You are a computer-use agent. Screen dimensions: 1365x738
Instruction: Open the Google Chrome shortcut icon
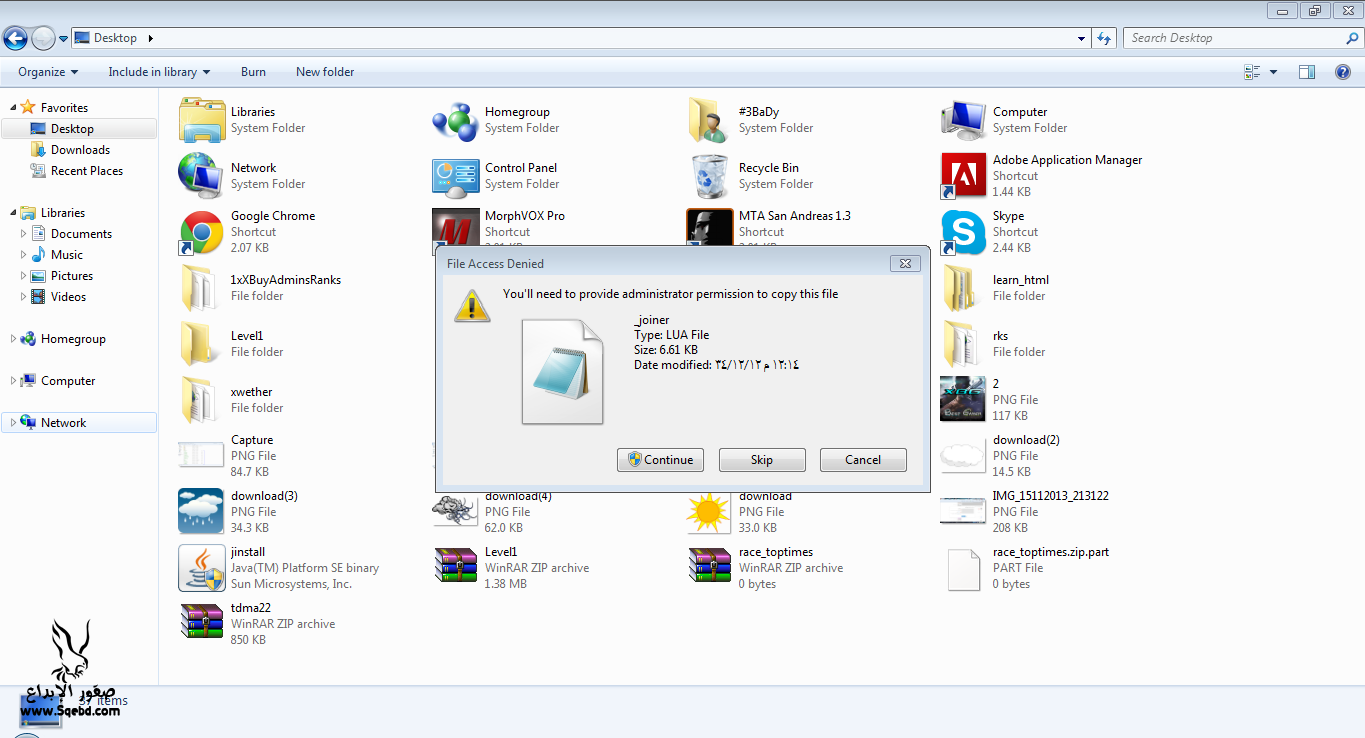click(x=201, y=232)
